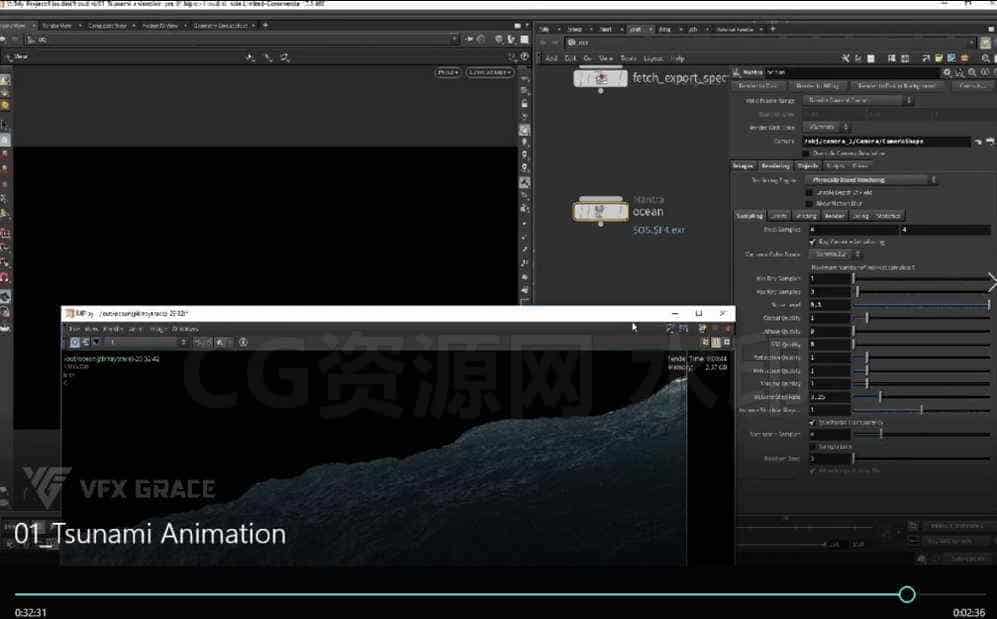Toggle Enable Depth of Field checkbox
Viewport: 997px width, 619px height.
[809, 192]
